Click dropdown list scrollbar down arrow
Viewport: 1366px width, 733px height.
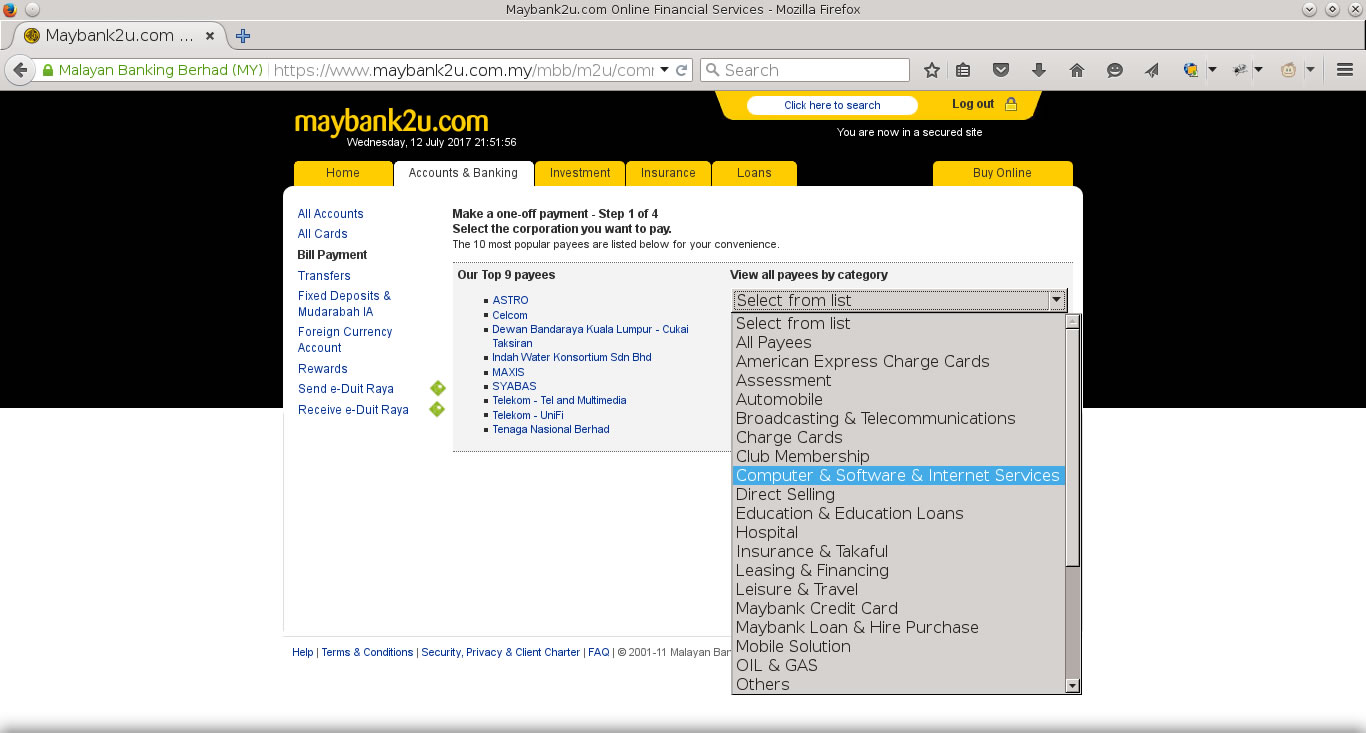(x=1073, y=686)
